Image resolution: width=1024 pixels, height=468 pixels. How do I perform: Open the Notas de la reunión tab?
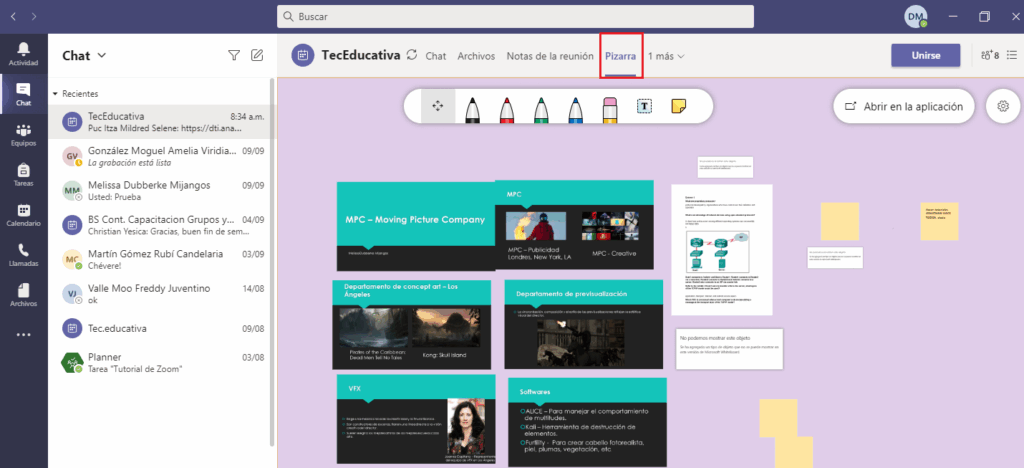(x=549, y=56)
